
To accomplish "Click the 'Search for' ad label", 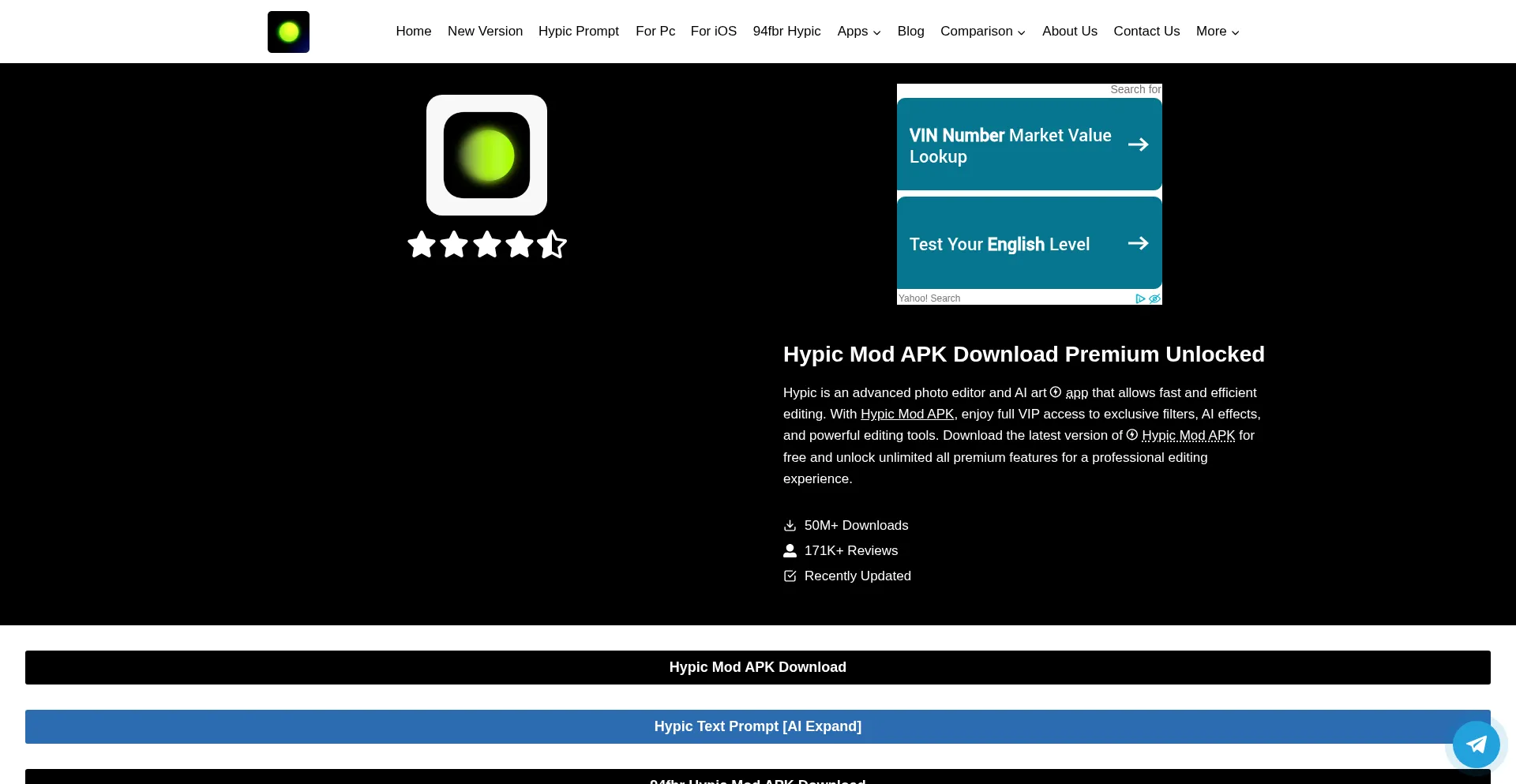I will (x=1135, y=90).
